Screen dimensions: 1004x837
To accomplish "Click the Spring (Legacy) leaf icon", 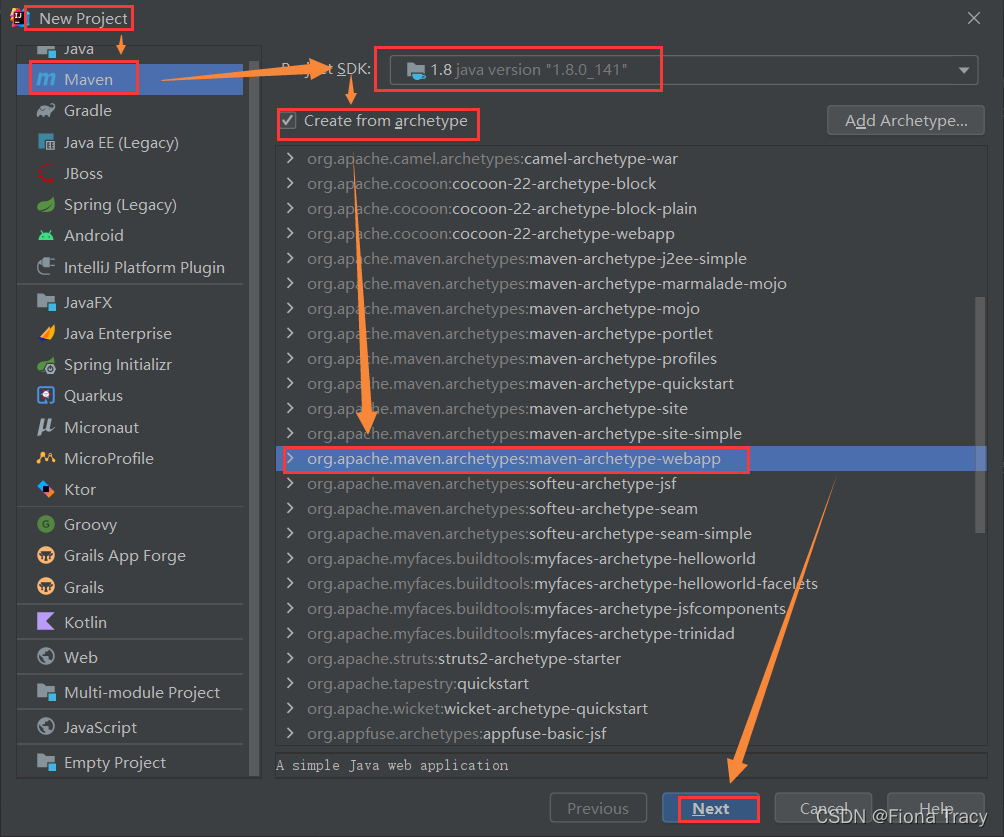I will tap(46, 205).
